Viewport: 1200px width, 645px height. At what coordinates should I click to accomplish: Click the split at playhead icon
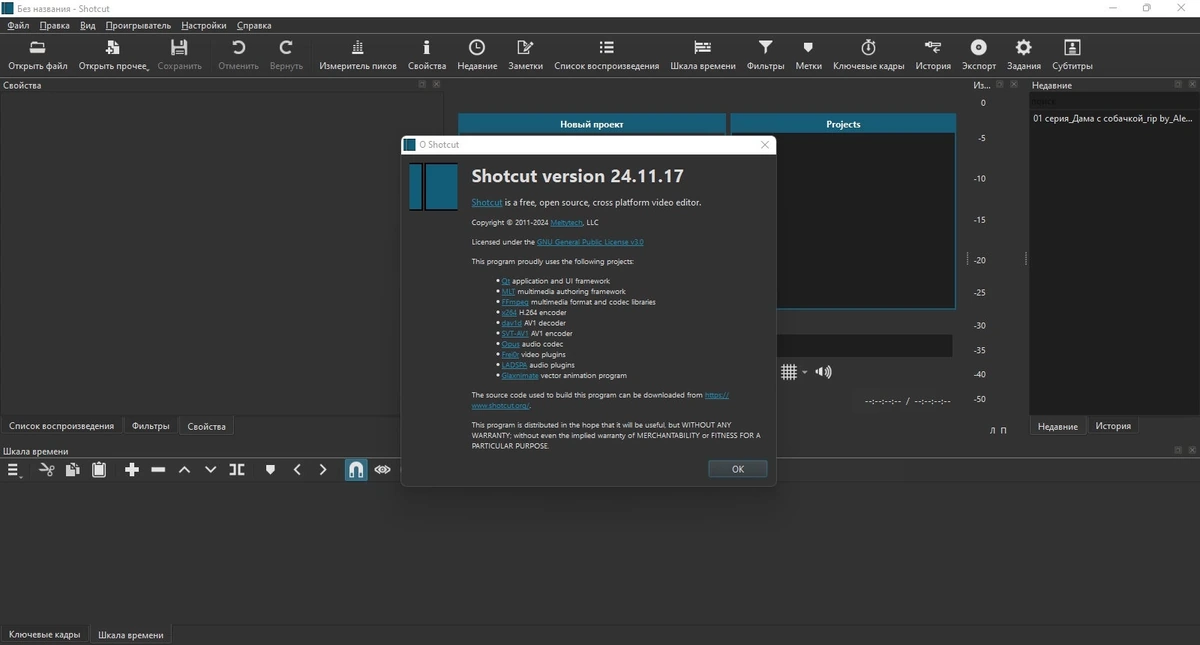click(237, 469)
